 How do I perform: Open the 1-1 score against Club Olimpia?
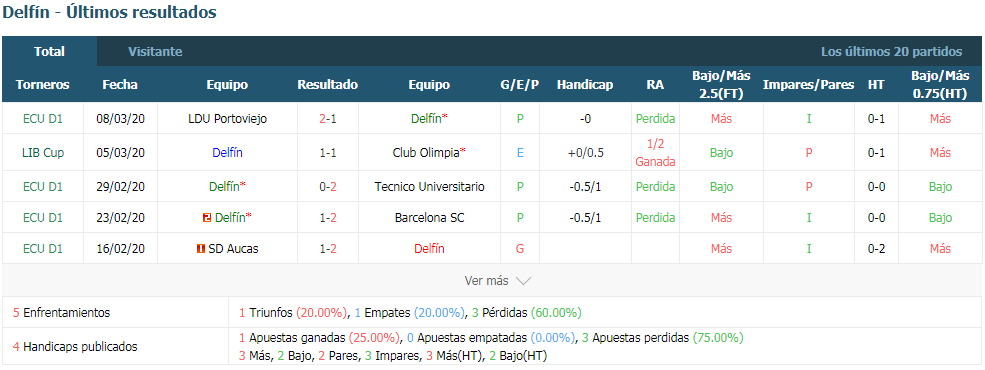click(x=327, y=153)
